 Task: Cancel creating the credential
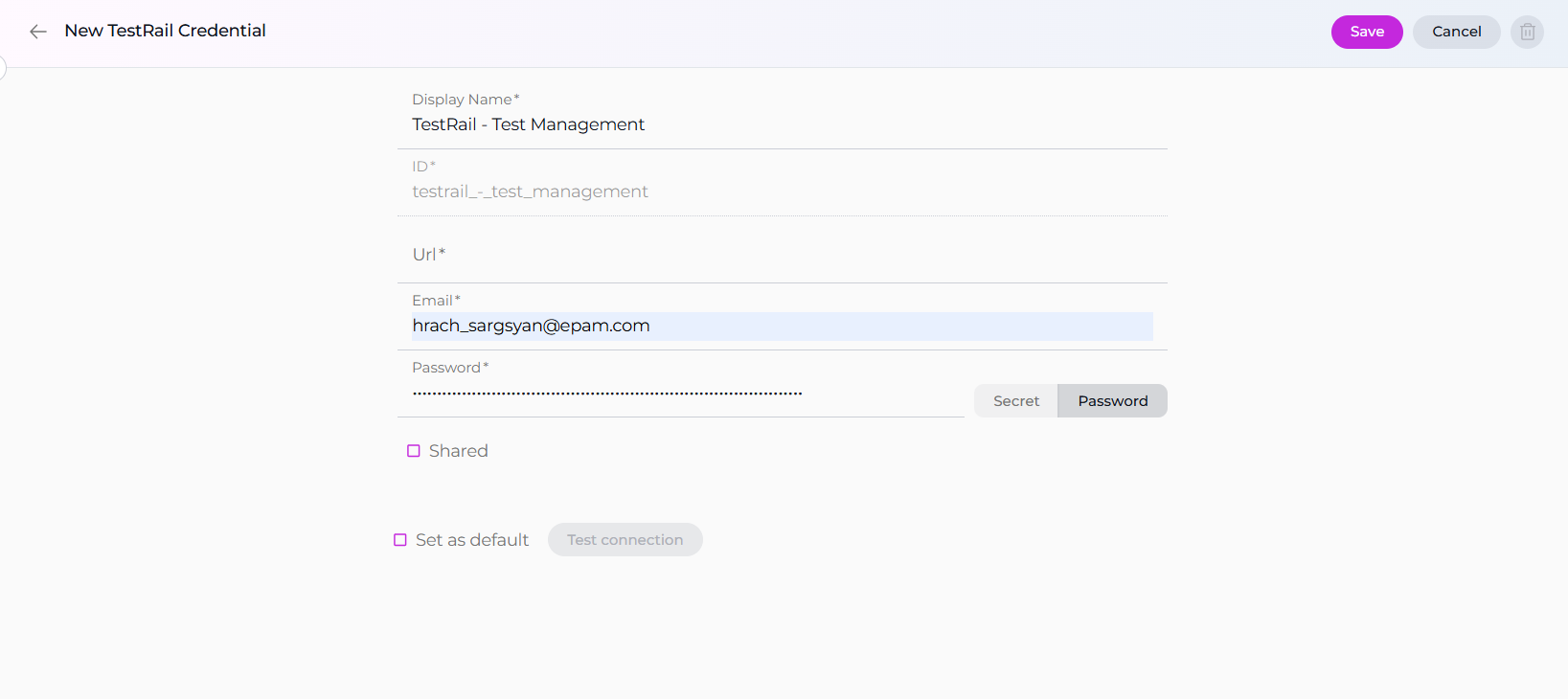coord(1456,32)
